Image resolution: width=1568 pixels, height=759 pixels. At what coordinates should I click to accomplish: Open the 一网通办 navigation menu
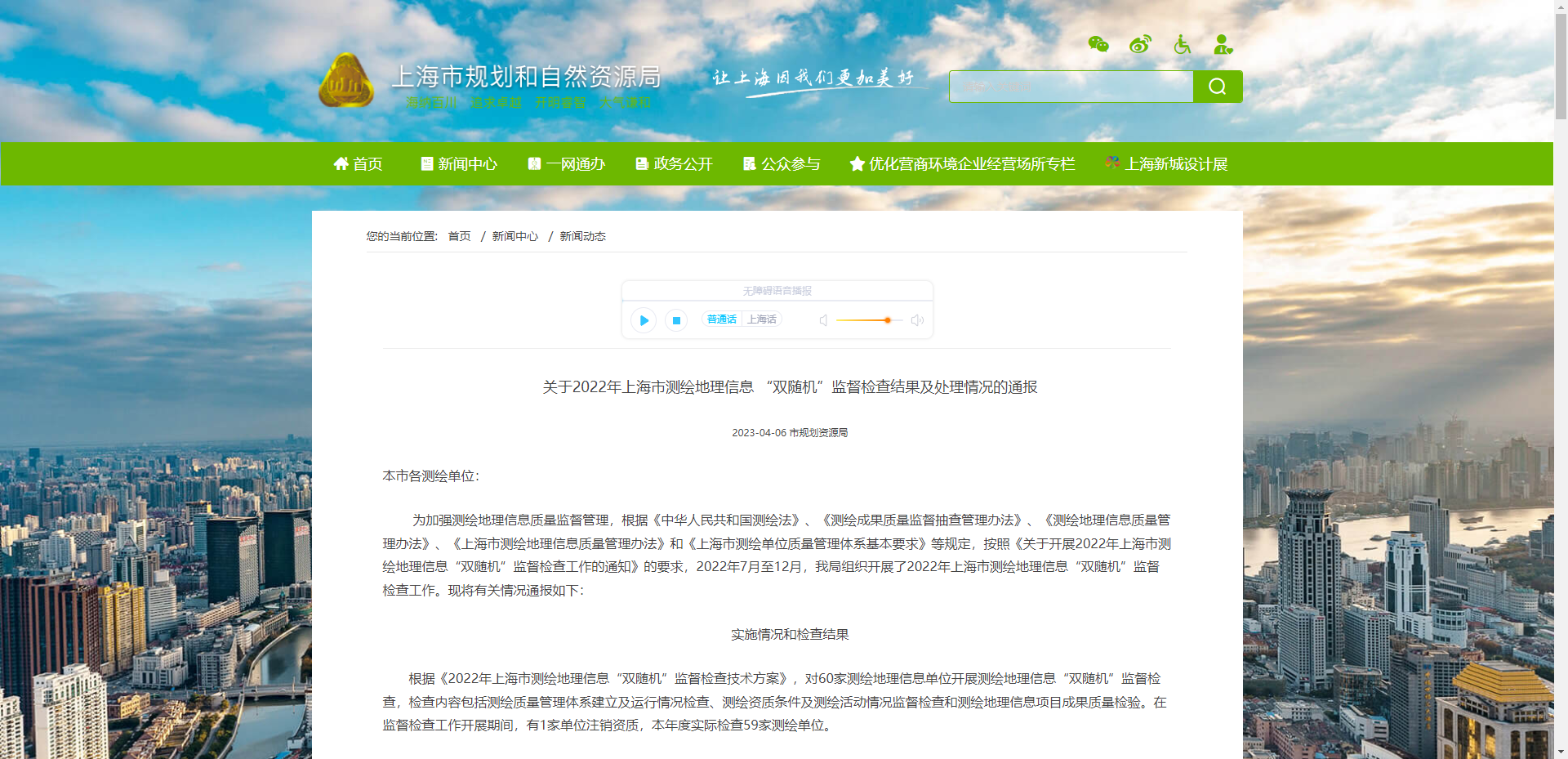(574, 163)
